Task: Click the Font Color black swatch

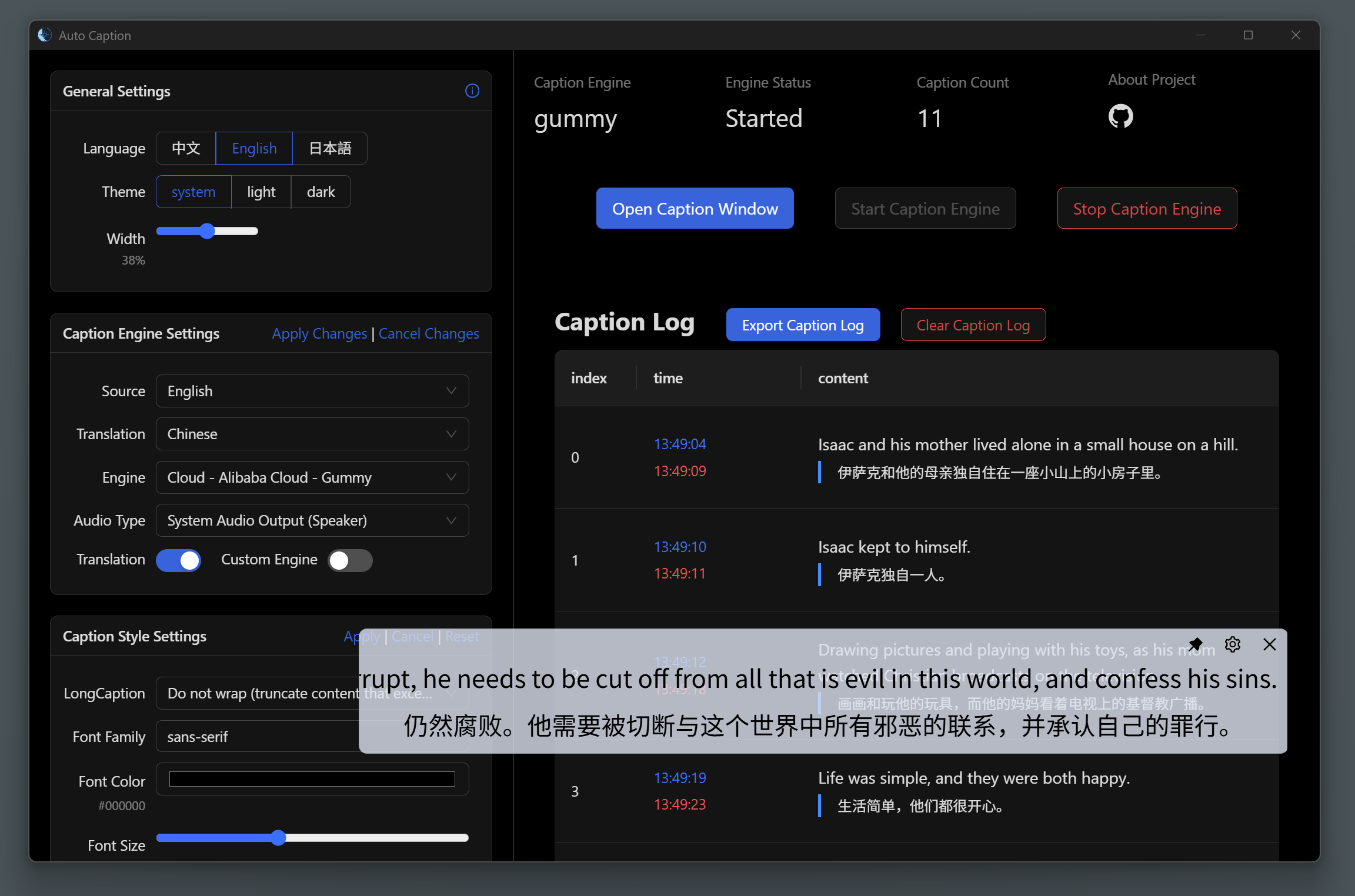Action: [312, 779]
